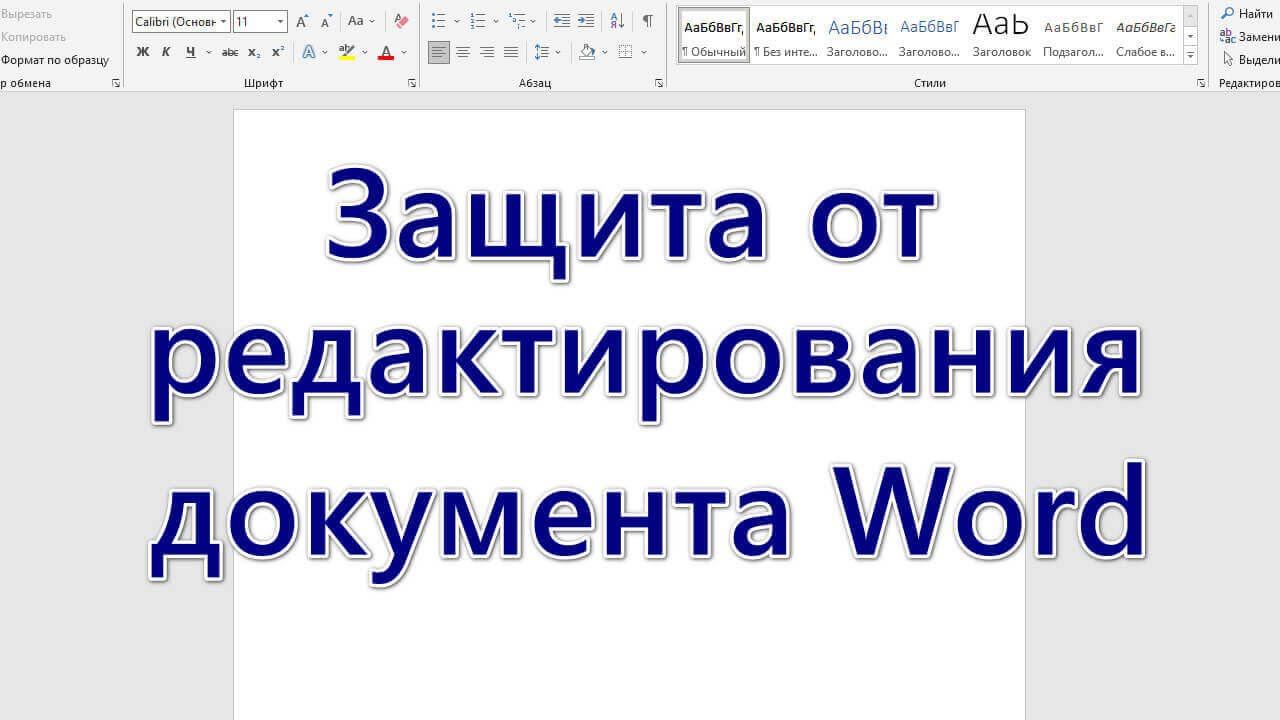Activate 'Формат по образцу' format painter
The width and height of the screenshot is (1280, 720).
coord(55,60)
